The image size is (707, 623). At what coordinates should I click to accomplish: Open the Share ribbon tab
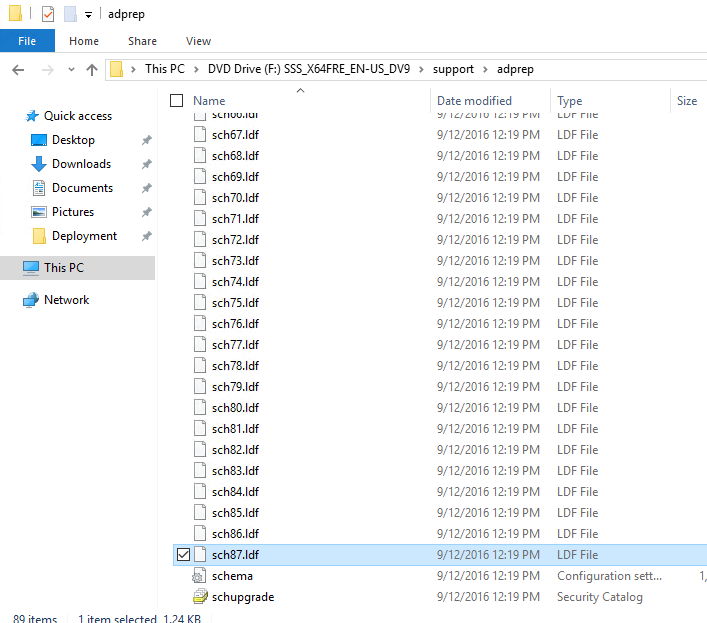142,41
